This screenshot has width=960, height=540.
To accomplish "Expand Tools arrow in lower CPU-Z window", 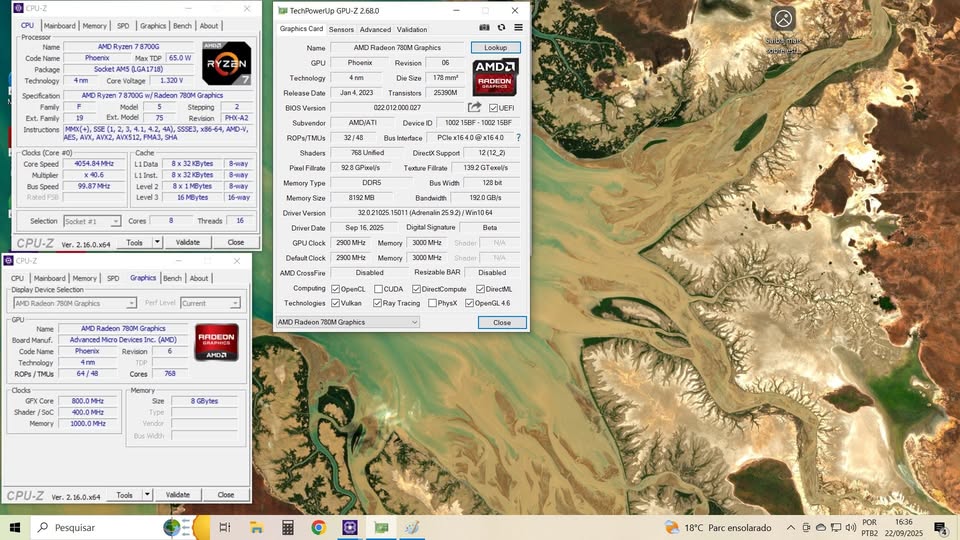I will pyautogui.click(x=148, y=495).
